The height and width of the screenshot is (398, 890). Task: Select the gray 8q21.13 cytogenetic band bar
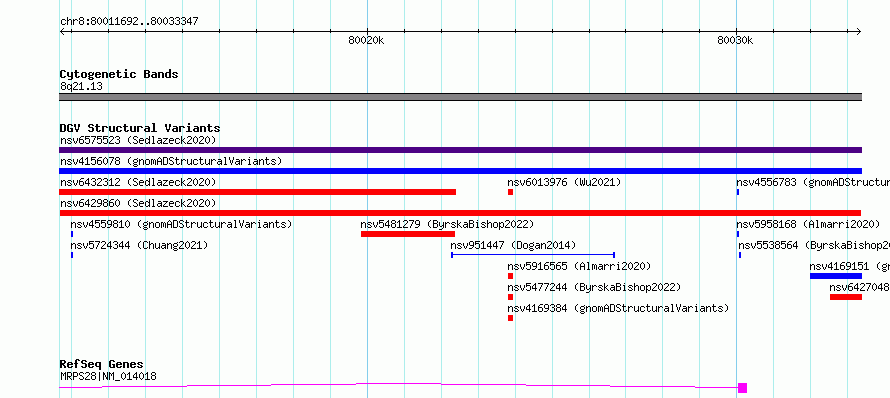pyautogui.click(x=460, y=97)
